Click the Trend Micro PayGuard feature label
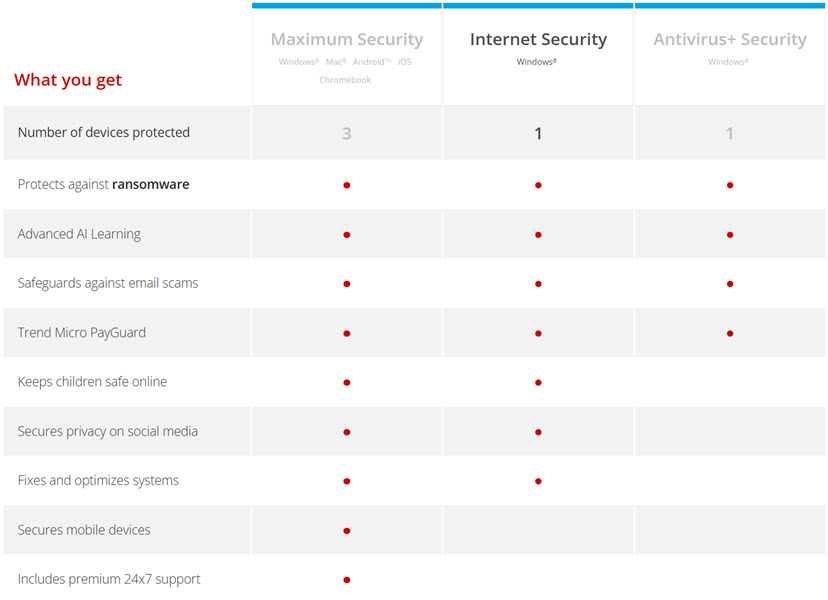This screenshot has width=828, height=600. (x=81, y=332)
